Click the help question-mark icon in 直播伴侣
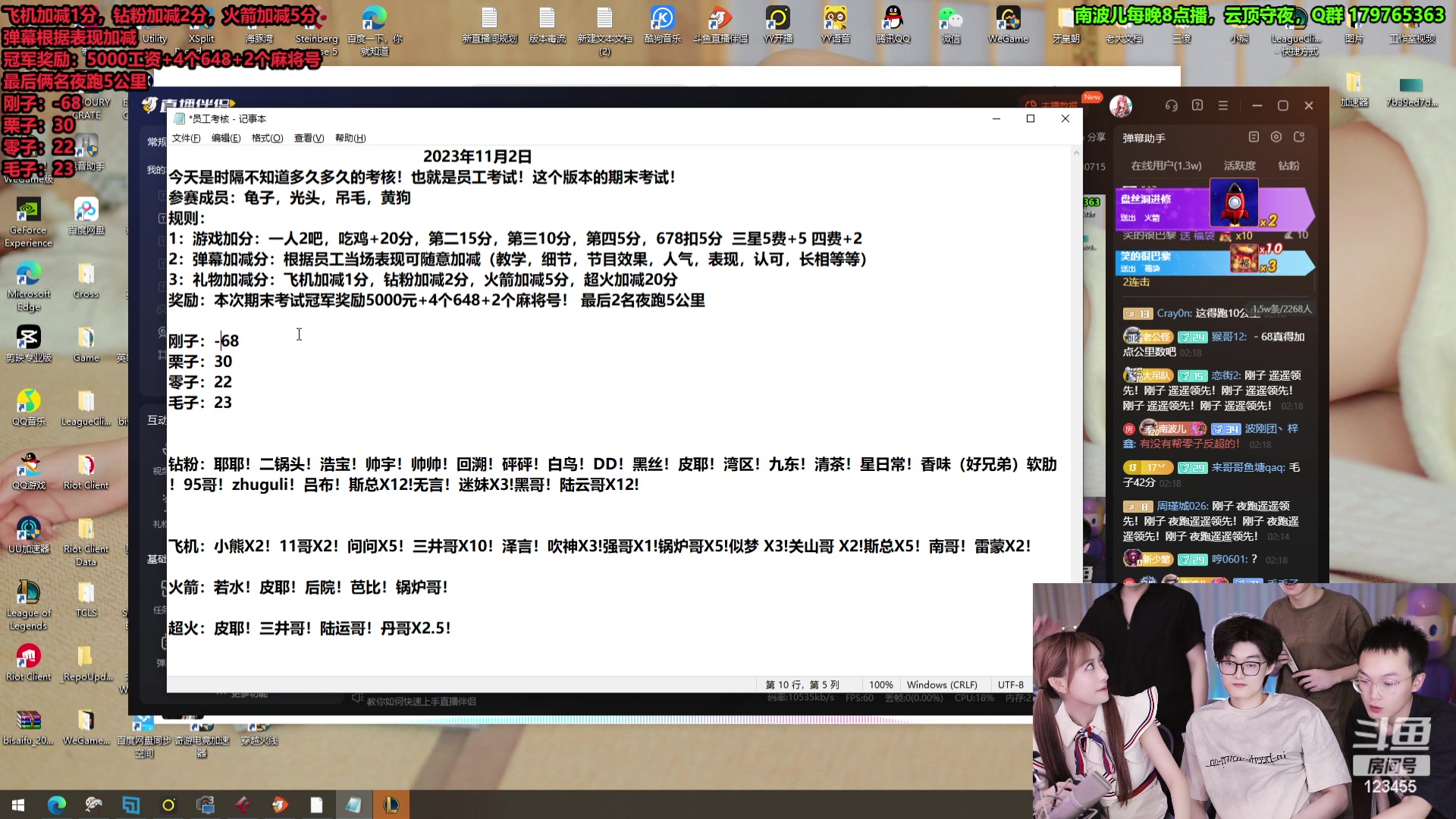1456x819 pixels. pyautogui.click(x=1197, y=105)
